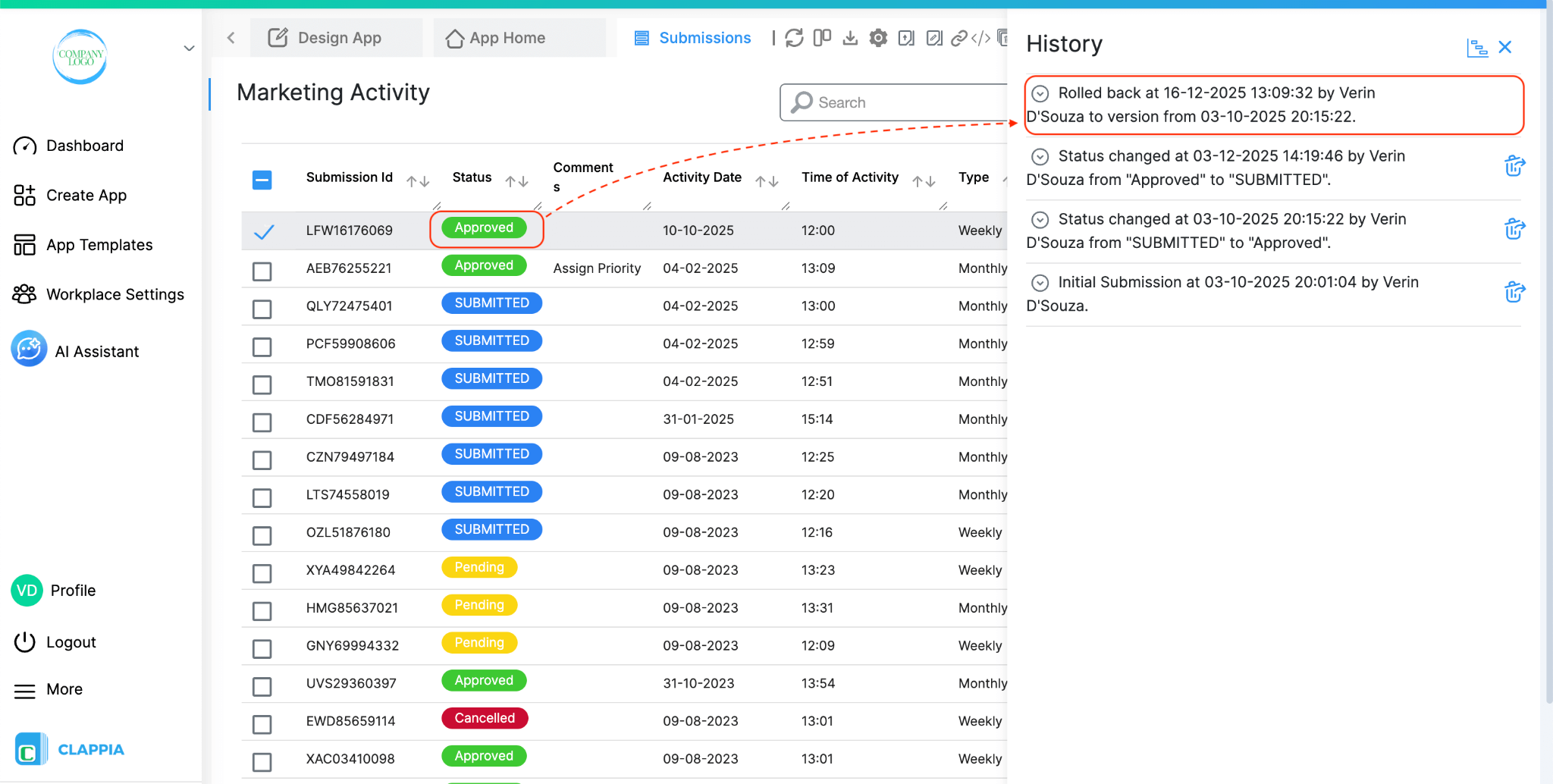Click the Logout link
The width and height of the screenshot is (1553, 784).
[71, 642]
